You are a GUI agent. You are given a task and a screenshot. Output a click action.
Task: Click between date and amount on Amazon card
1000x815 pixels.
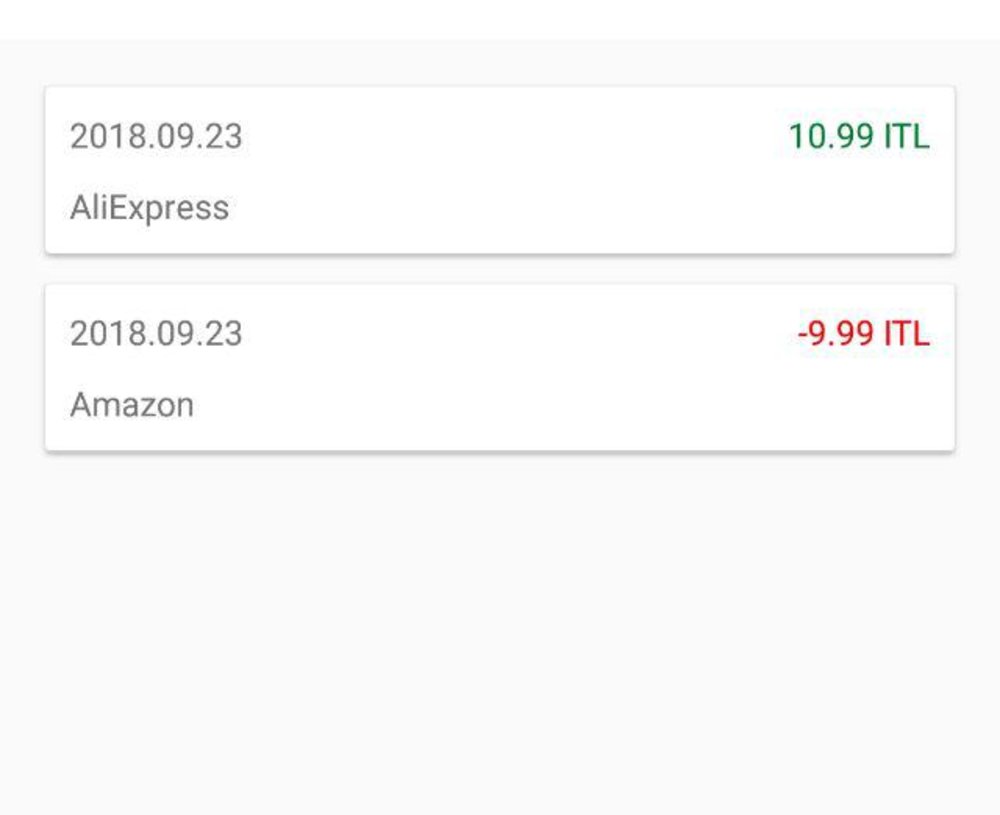[x=510, y=333]
